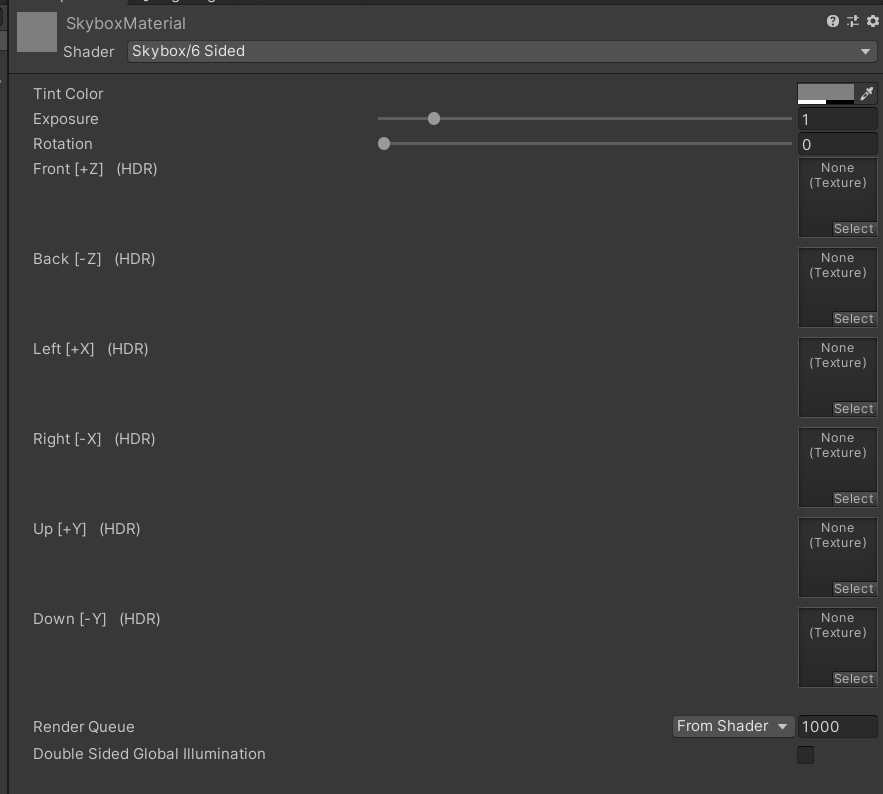
Task: Click the Front [+Z] texture slot
Action: [x=837, y=198]
